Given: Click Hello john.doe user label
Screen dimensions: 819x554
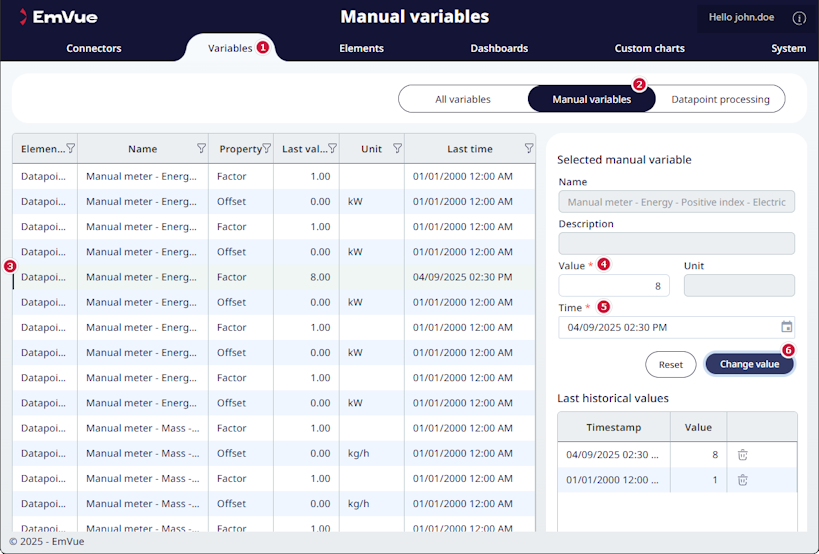Looking at the screenshot, I should [x=741, y=17].
